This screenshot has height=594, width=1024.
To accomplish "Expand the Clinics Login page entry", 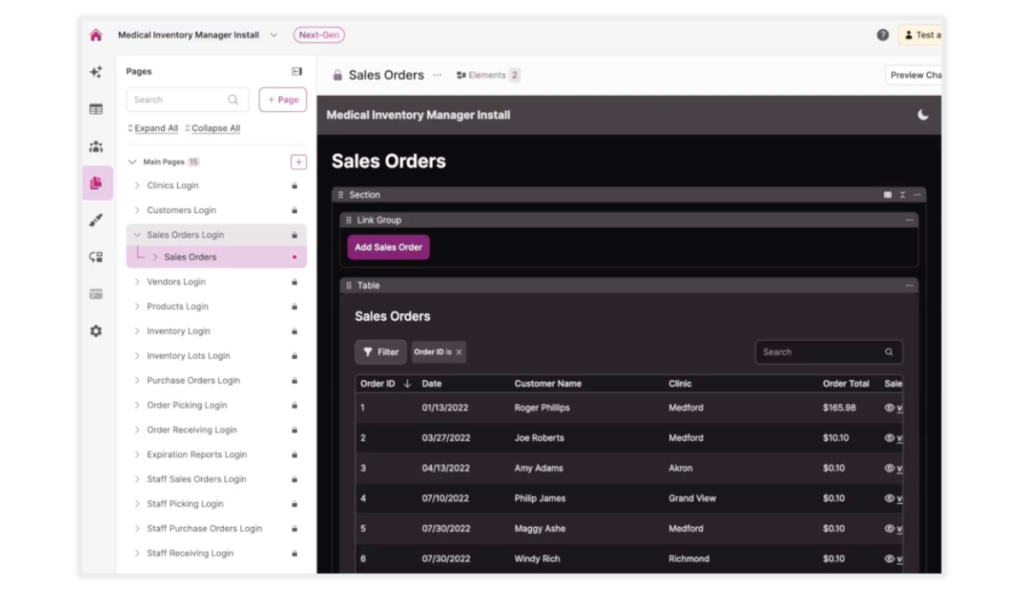I will (137, 185).
